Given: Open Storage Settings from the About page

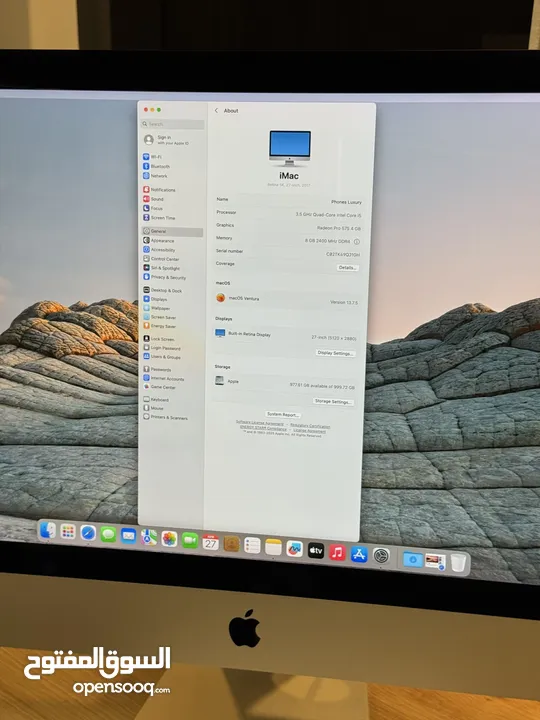Looking at the screenshot, I should click(333, 401).
